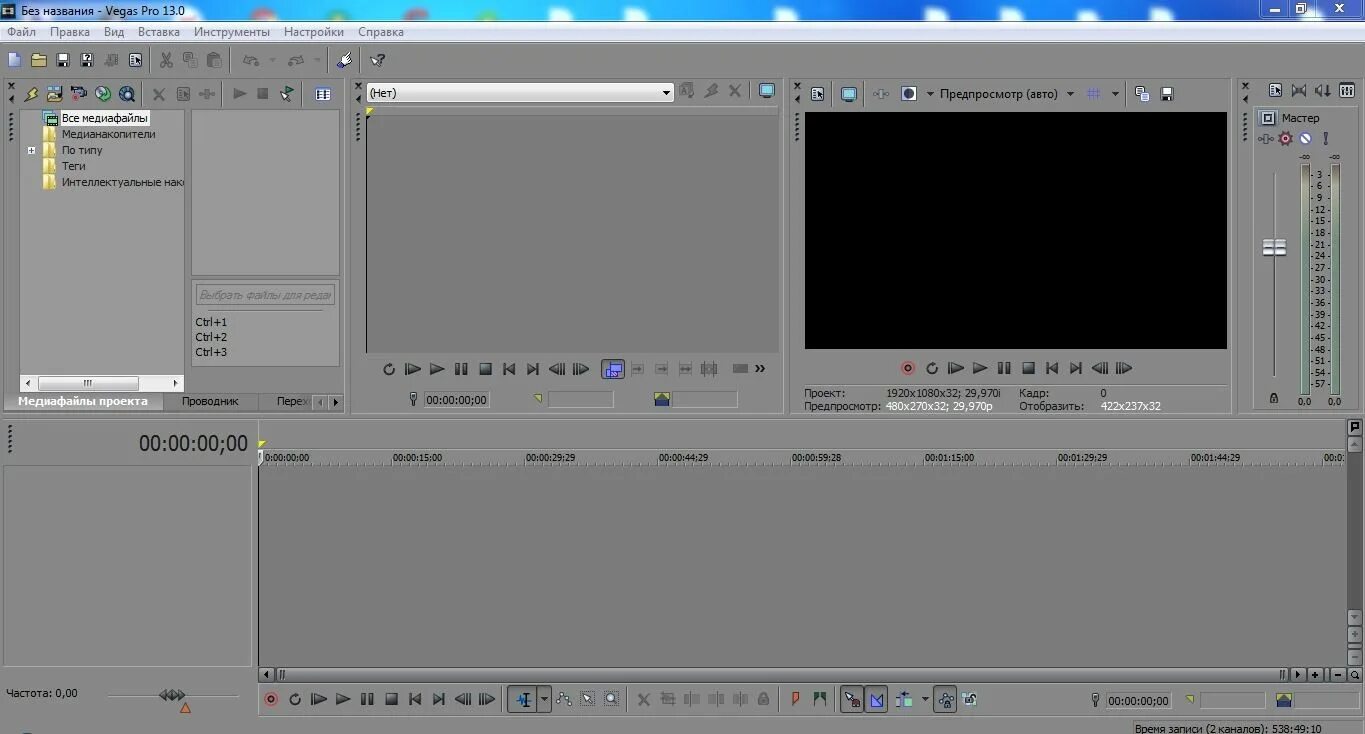The width and height of the screenshot is (1365, 734).
Task: Toggle loop playback in the preview window
Action: point(932,368)
